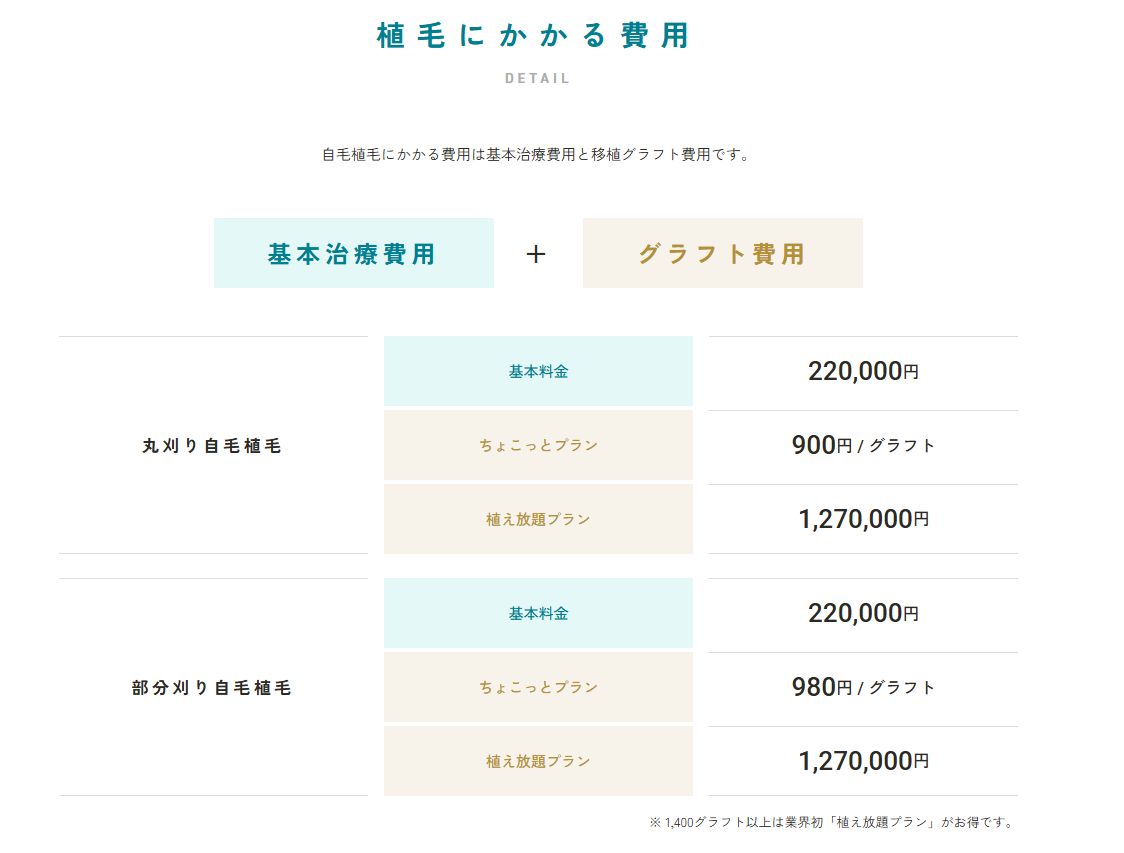The image size is (1124, 853).
Task: Click the plus sign between cost boxes
Action: (x=536, y=254)
